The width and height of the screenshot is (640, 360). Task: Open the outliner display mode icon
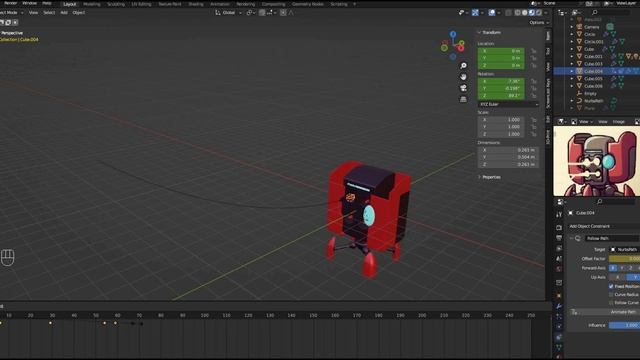point(575,13)
